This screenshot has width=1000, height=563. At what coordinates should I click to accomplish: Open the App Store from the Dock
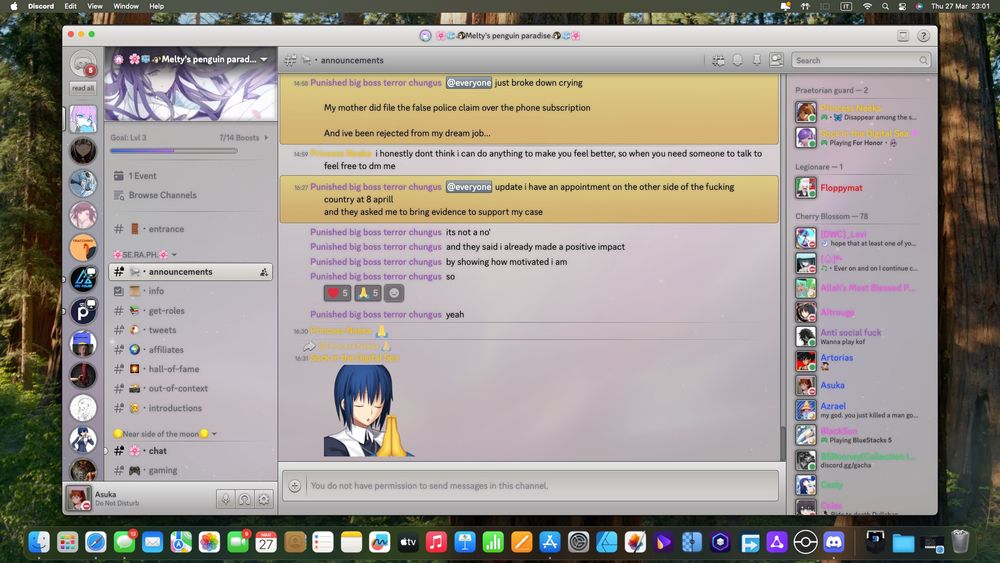pos(550,542)
